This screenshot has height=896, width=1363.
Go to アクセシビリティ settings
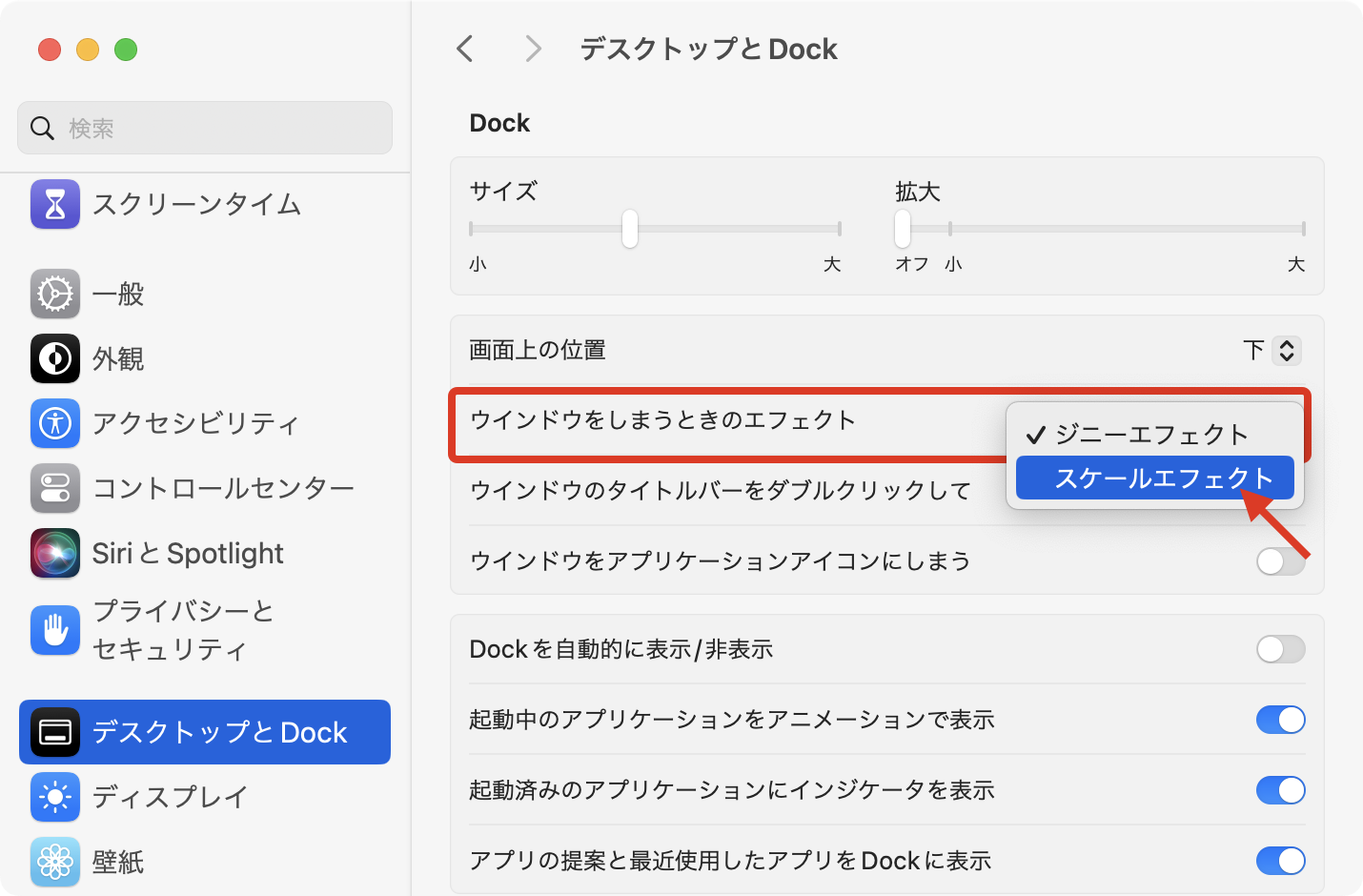tap(205, 423)
